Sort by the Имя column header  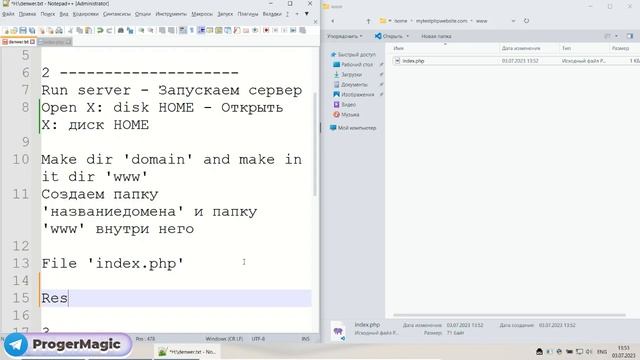(398, 48)
